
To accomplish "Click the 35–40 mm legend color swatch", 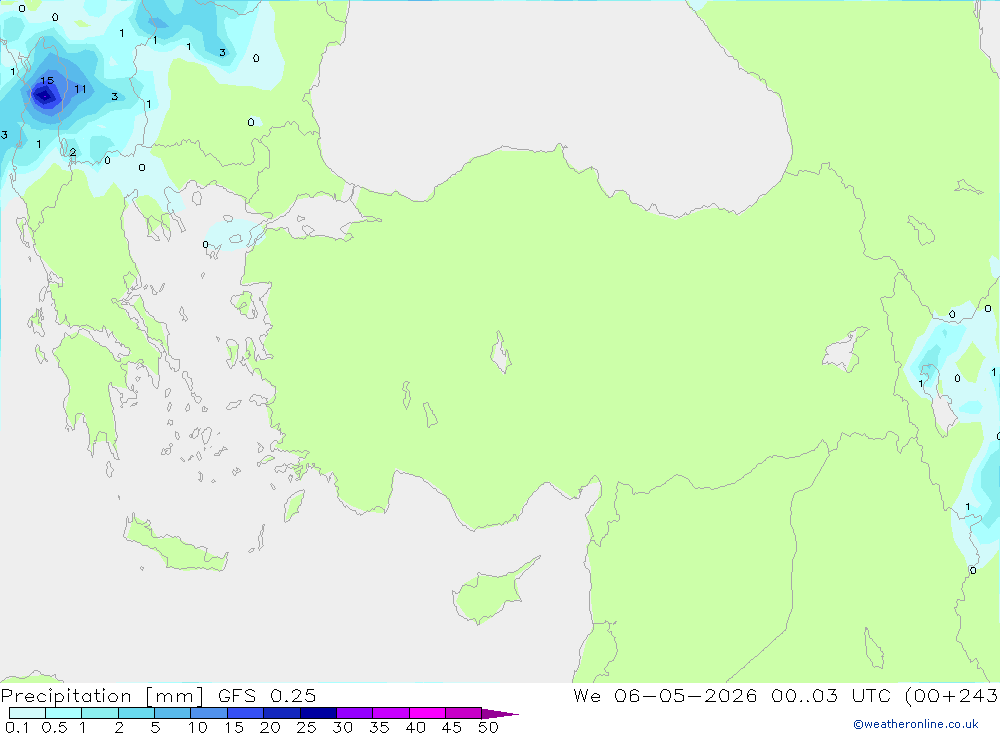I will (390, 713).
